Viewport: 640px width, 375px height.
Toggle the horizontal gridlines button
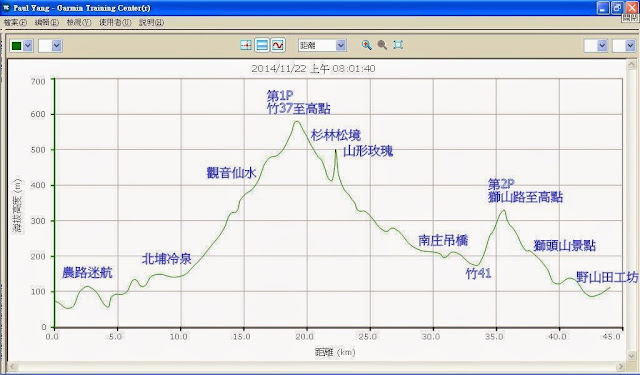[x=262, y=45]
